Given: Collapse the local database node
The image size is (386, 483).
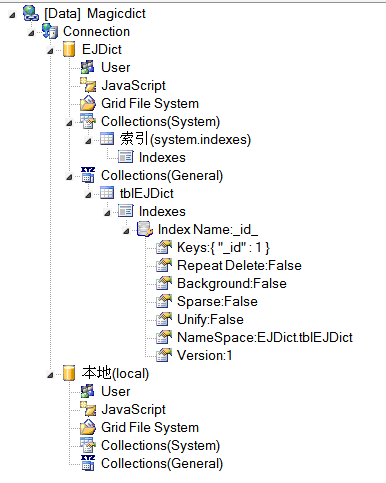Looking at the screenshot, I should point(50,375).
